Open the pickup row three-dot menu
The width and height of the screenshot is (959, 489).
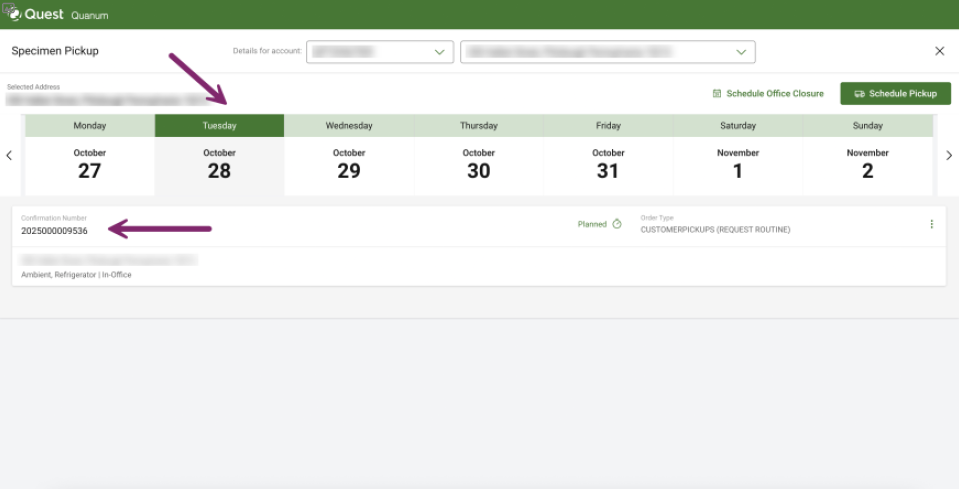(931, 225)
